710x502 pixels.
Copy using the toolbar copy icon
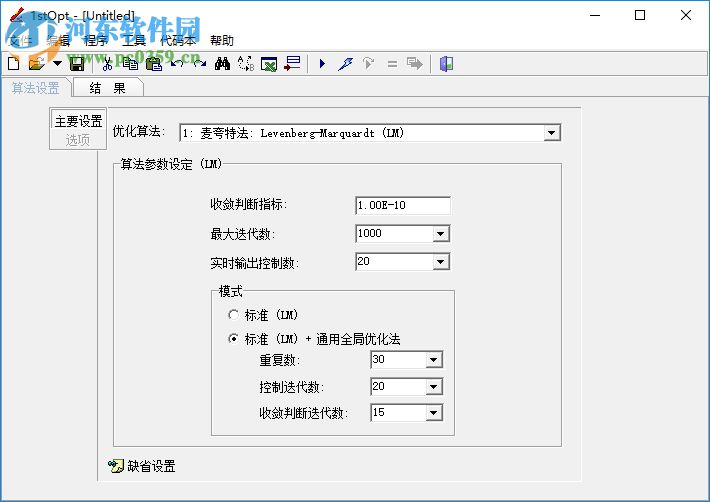click(130, 64)
